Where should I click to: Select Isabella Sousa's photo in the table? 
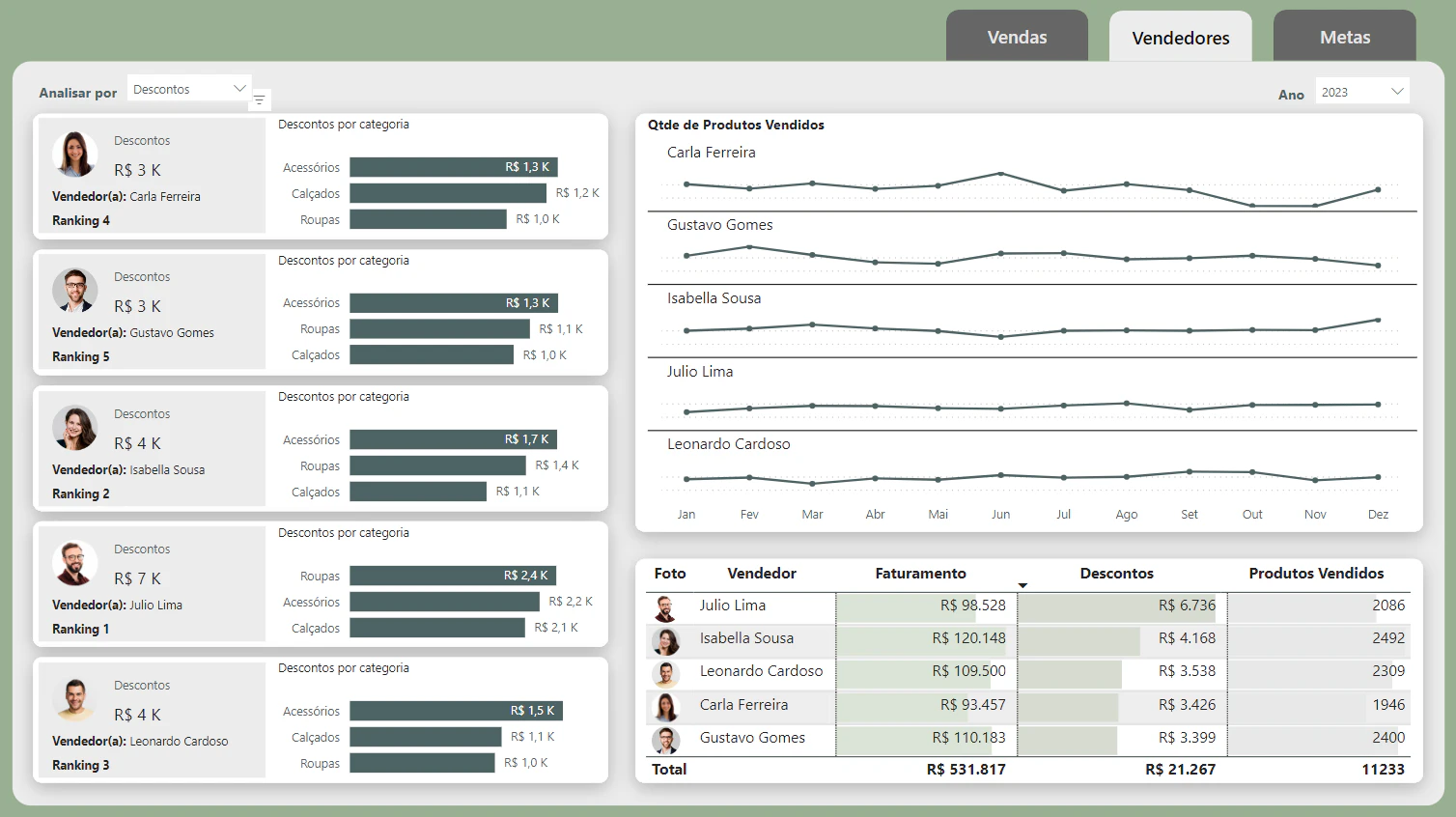click(665, 641)
